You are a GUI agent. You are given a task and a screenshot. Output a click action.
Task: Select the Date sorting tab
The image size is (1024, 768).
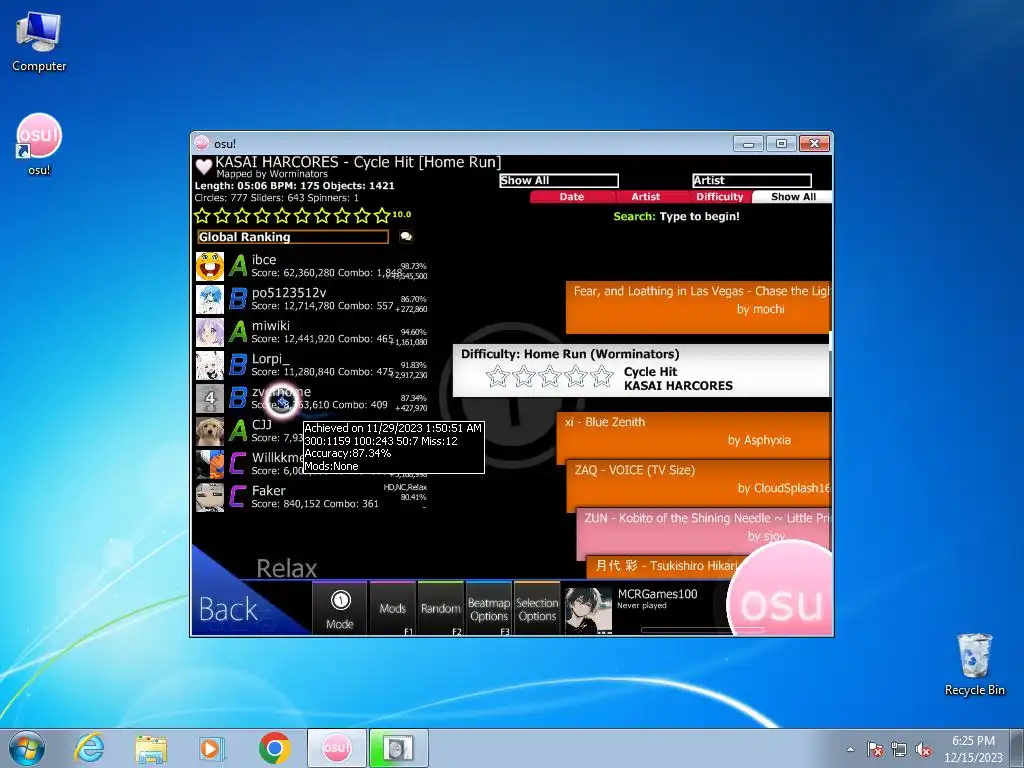point(572,197)
